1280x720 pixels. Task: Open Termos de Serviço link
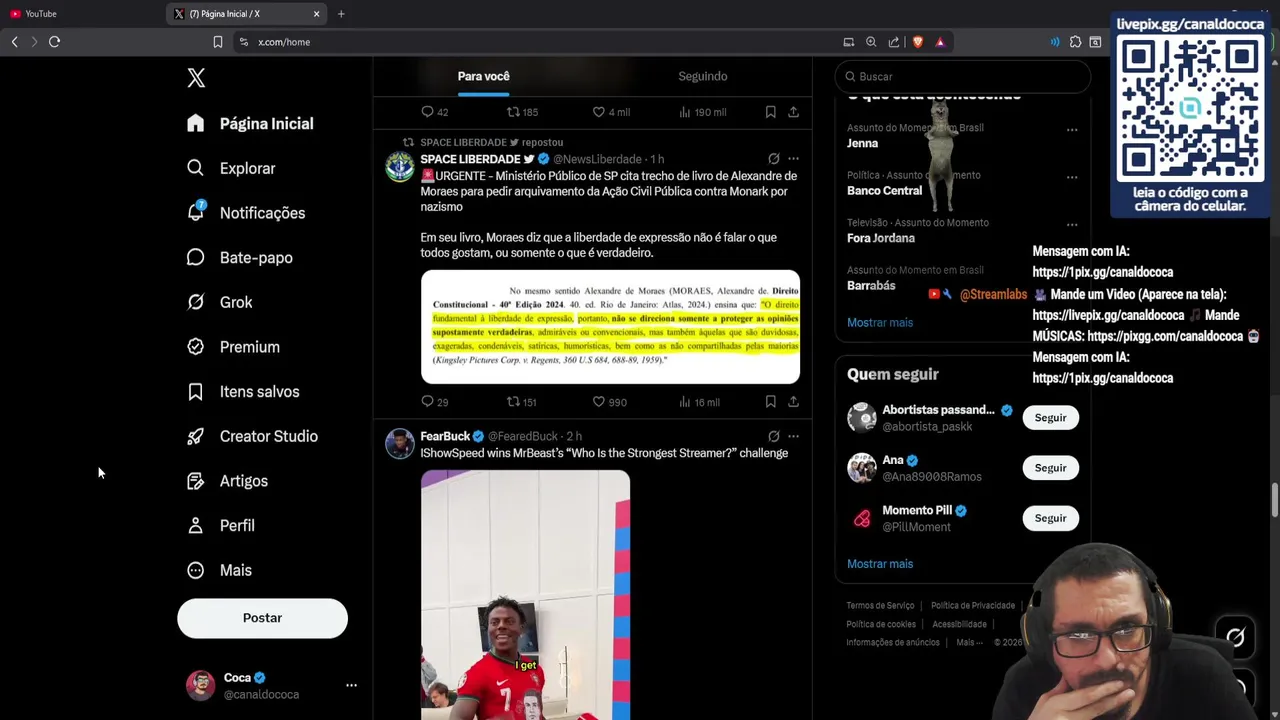(x=880, y=605)
